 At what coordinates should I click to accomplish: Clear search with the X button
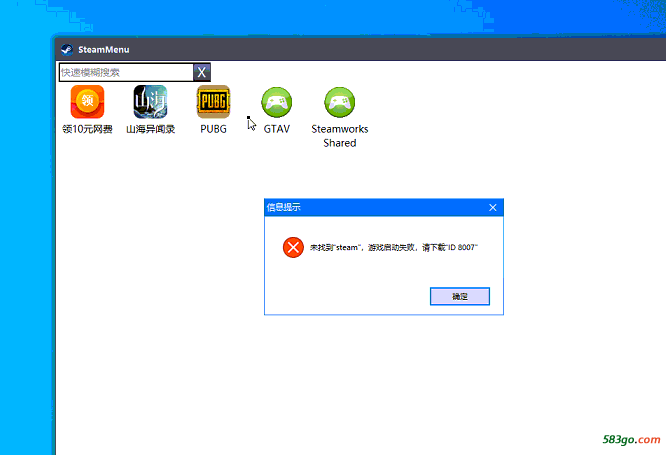202,72
